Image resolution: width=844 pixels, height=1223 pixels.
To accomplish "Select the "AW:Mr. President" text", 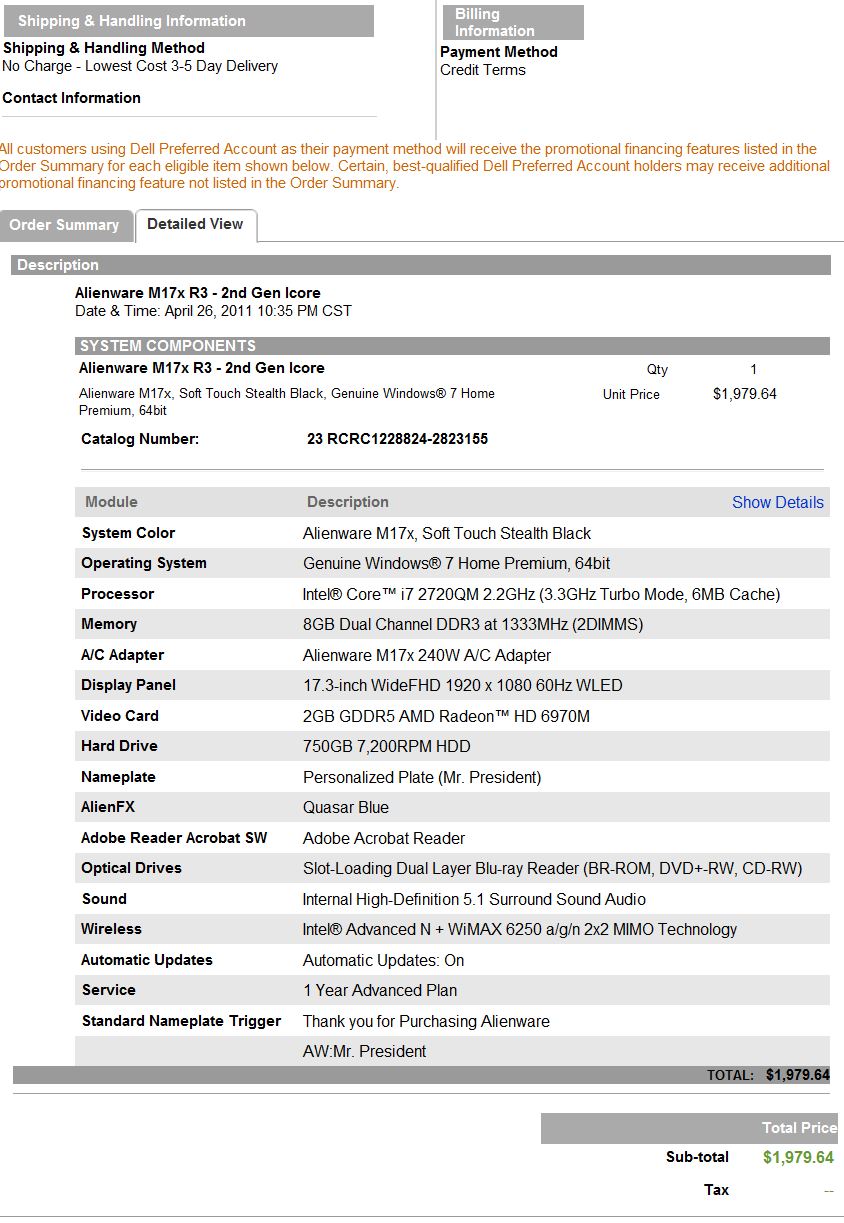I will [365, 1052].
